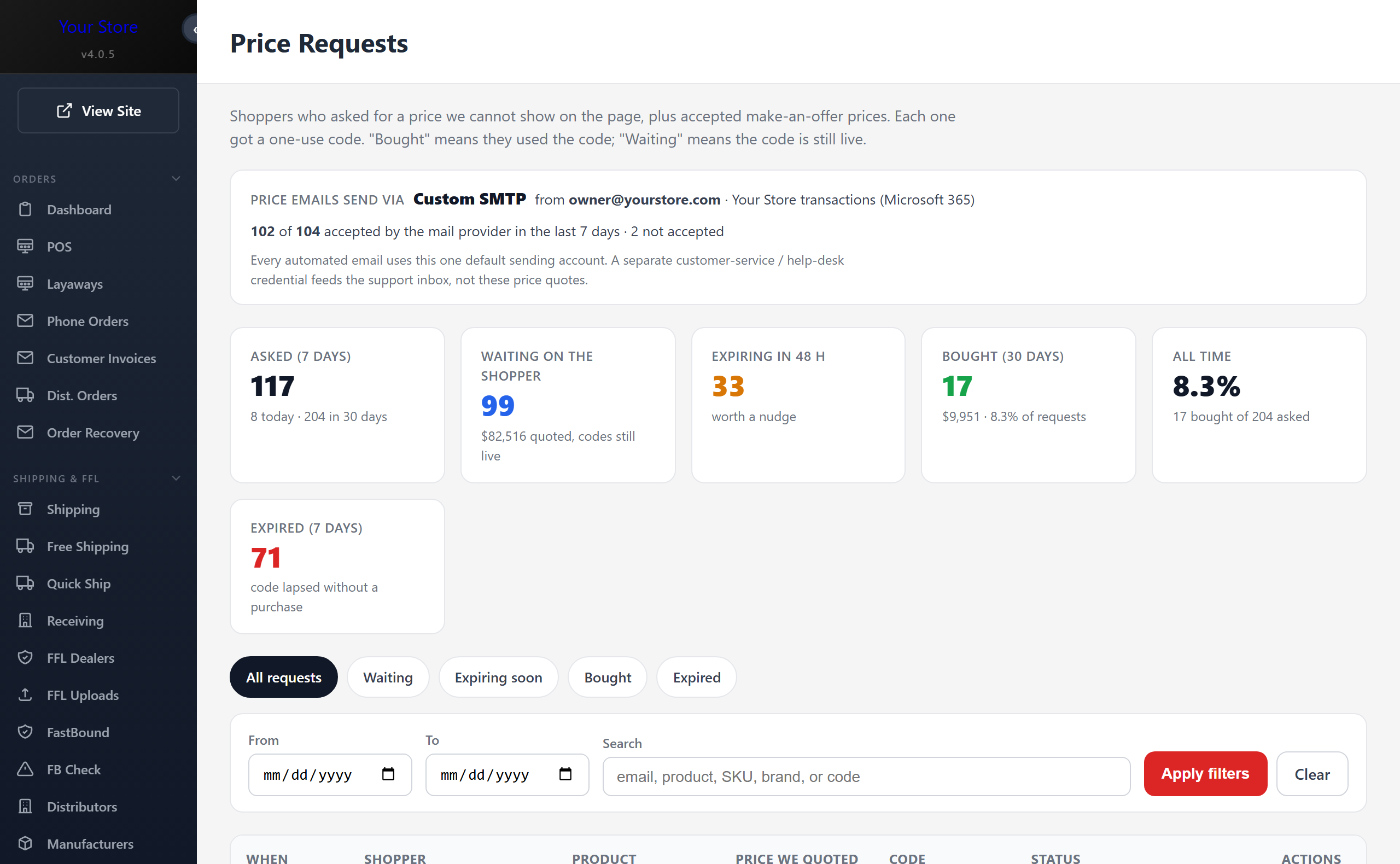Open the From date calendar picker
The height and width of the screenshot is (864, 1400).
[388, 774]
